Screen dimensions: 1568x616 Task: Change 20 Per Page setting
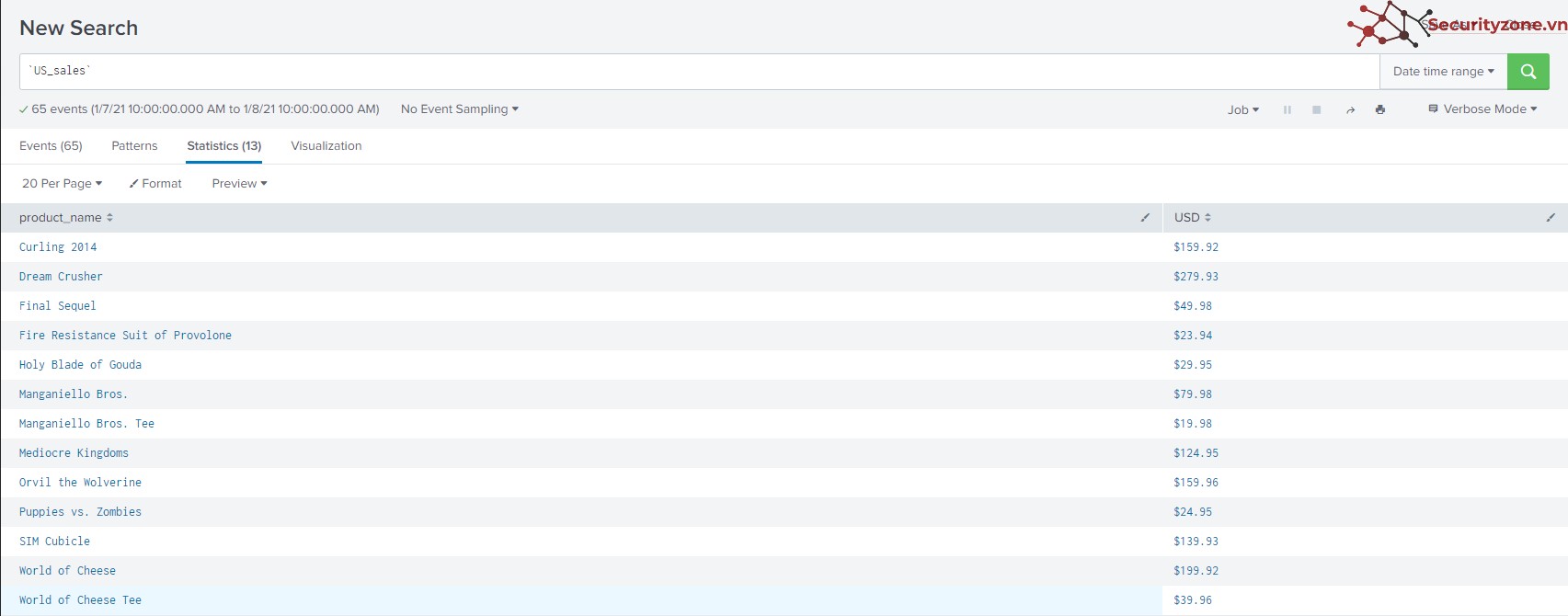(x=62, y=184)
